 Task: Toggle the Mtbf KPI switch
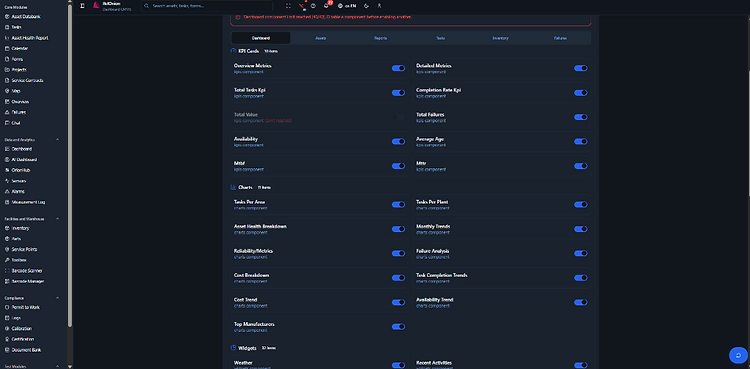(x=398, y=166)
